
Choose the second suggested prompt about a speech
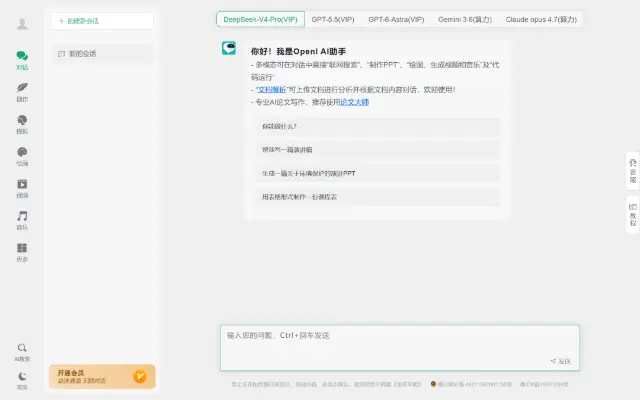(378, 150)
